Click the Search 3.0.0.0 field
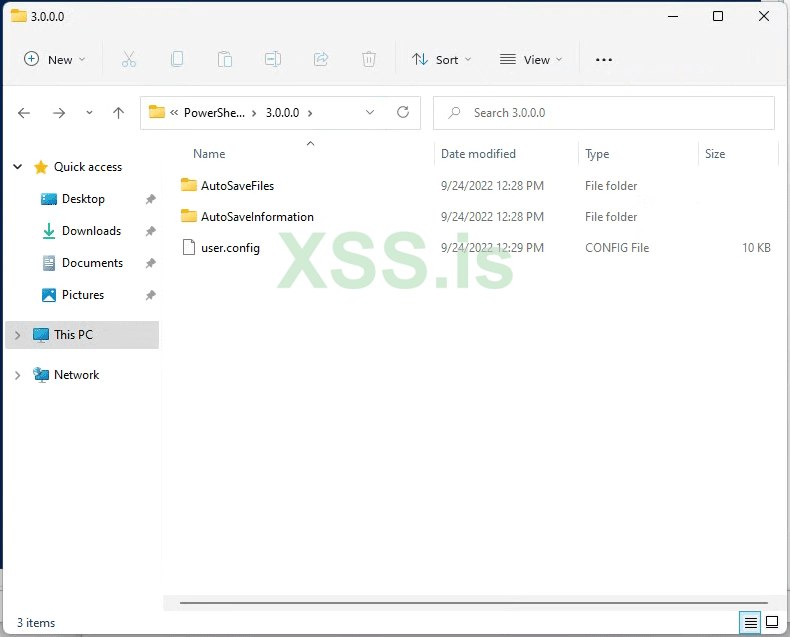 click(604, 113)
